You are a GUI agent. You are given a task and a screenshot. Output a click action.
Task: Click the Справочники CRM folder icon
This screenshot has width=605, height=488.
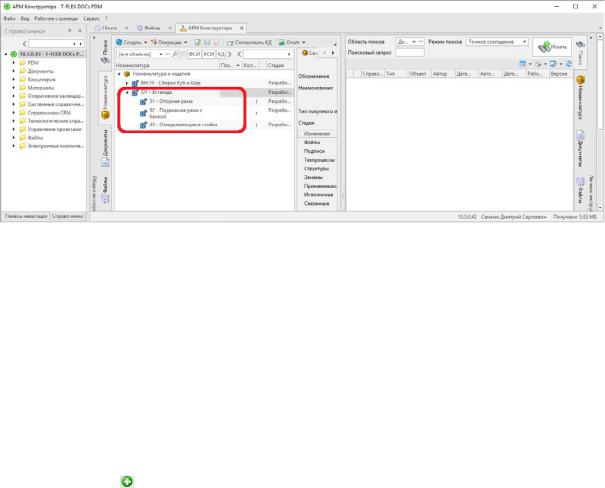tap(22, 113)
